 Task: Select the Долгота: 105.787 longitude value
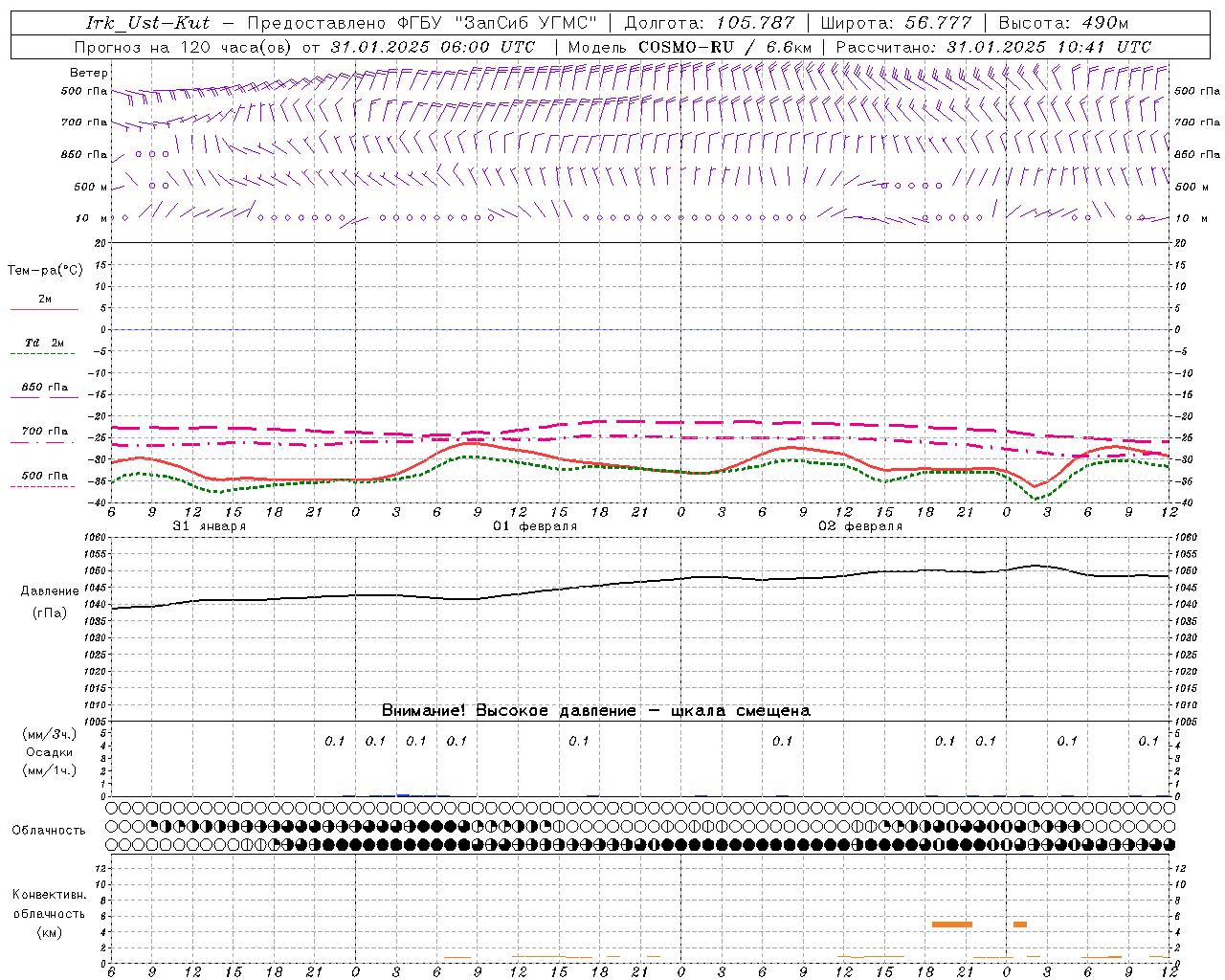[709, 23]
